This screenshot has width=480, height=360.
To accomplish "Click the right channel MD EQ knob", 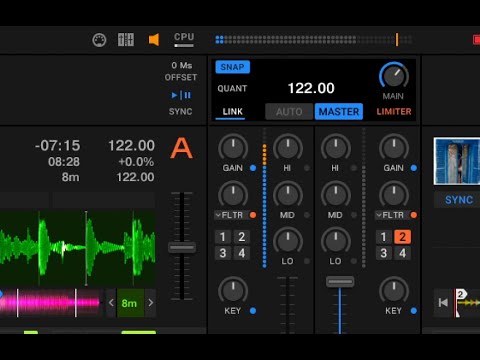I will click(335, 194).
